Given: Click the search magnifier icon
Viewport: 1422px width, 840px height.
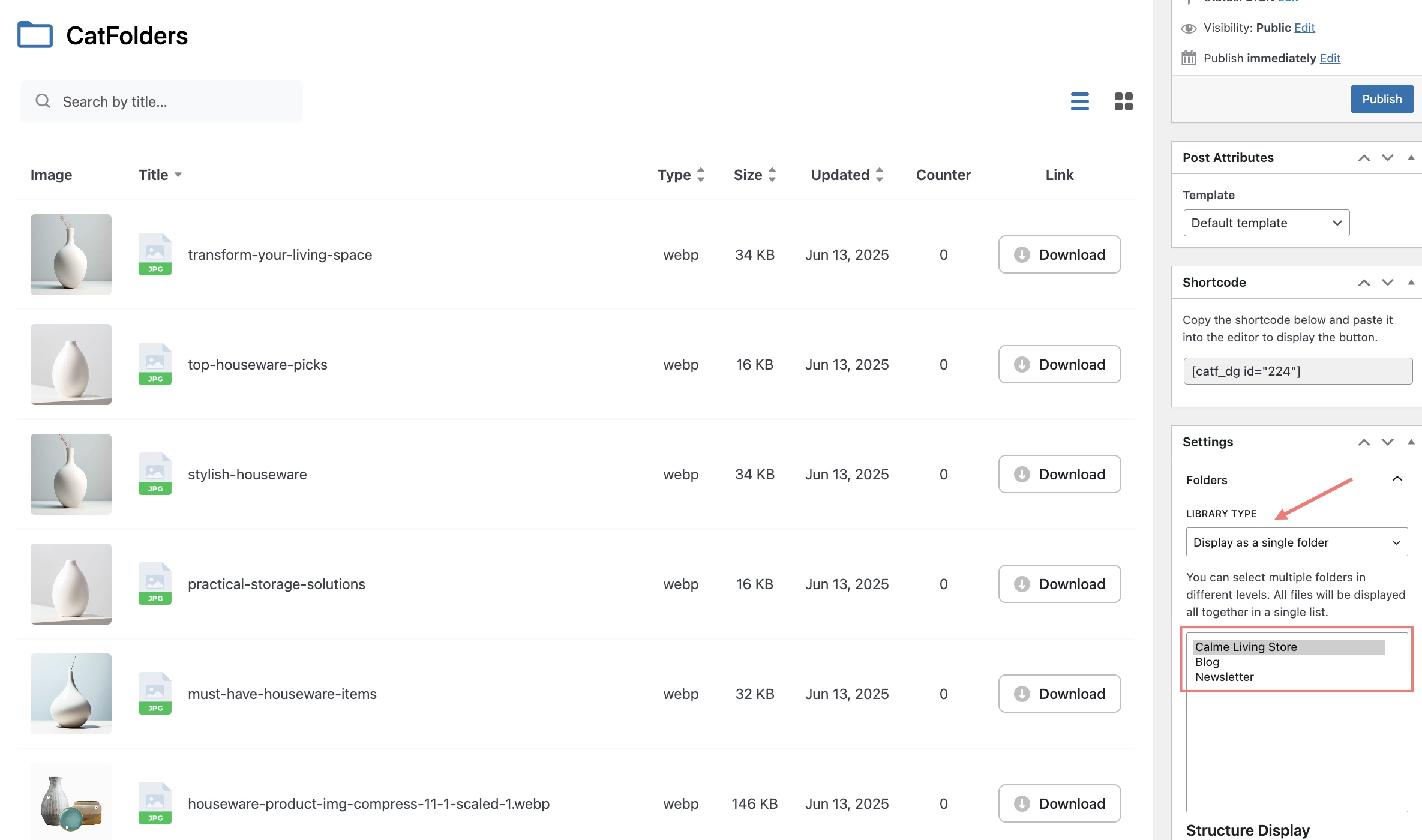Looking at the screenshot, I should 43,101.
